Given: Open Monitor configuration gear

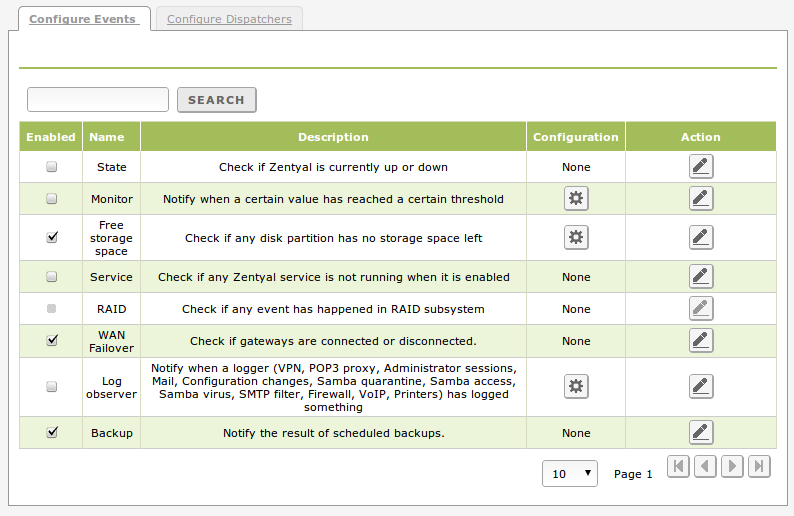Looking at the screenshot, I should pos(576,199).
